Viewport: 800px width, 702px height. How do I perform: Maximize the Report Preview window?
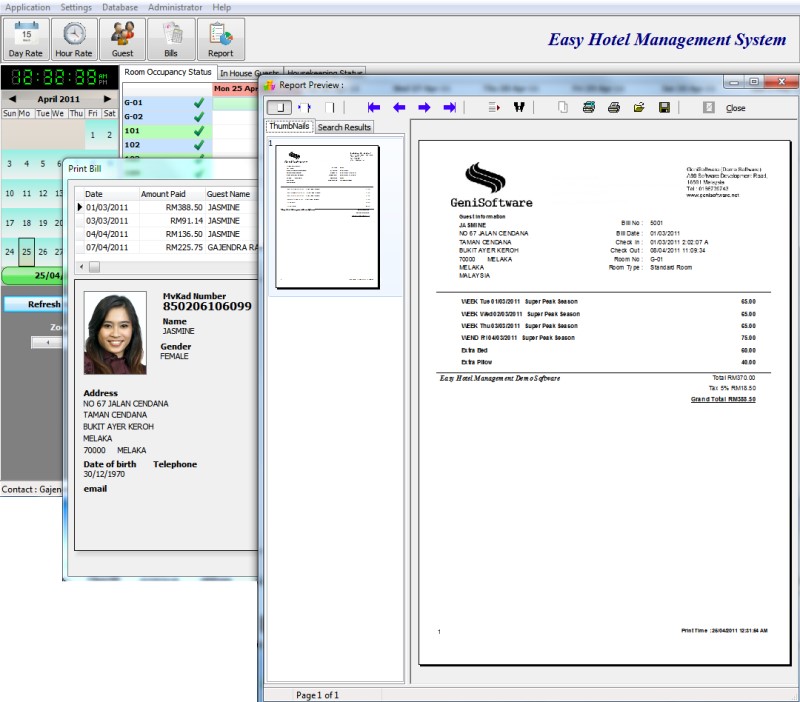pos(754,82)
